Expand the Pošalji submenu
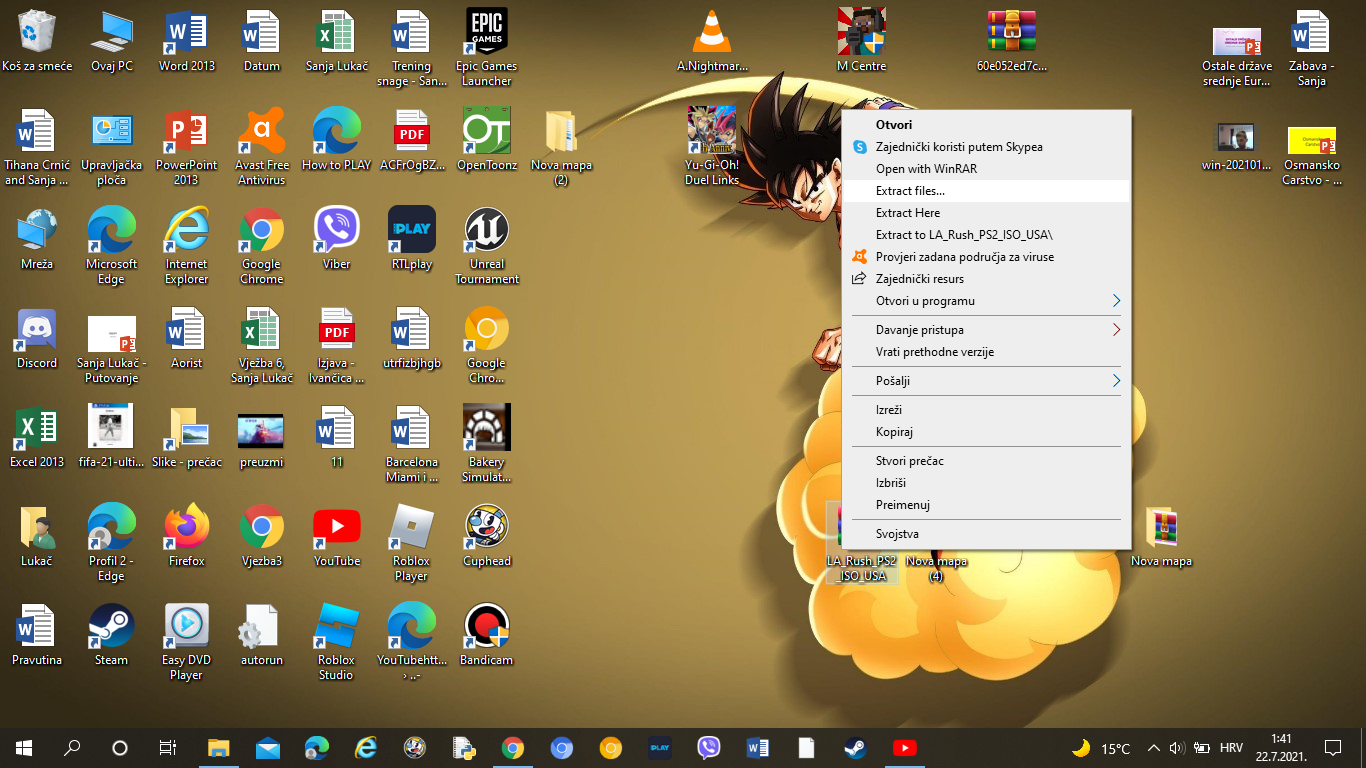The height and width of the screenshot is (768, 1366). pyautogui.click(x=986, y=381)
